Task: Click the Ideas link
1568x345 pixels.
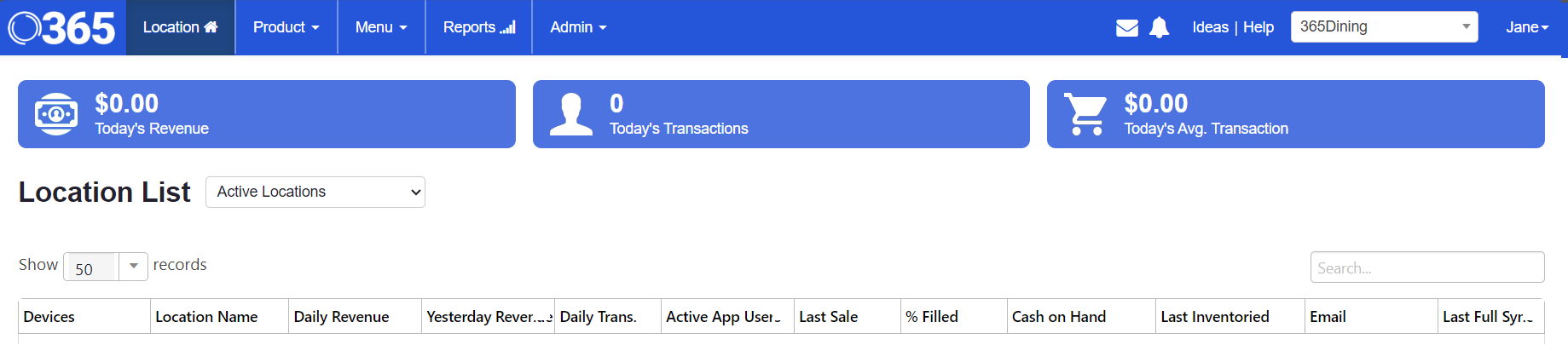Action: [1210, 27]
